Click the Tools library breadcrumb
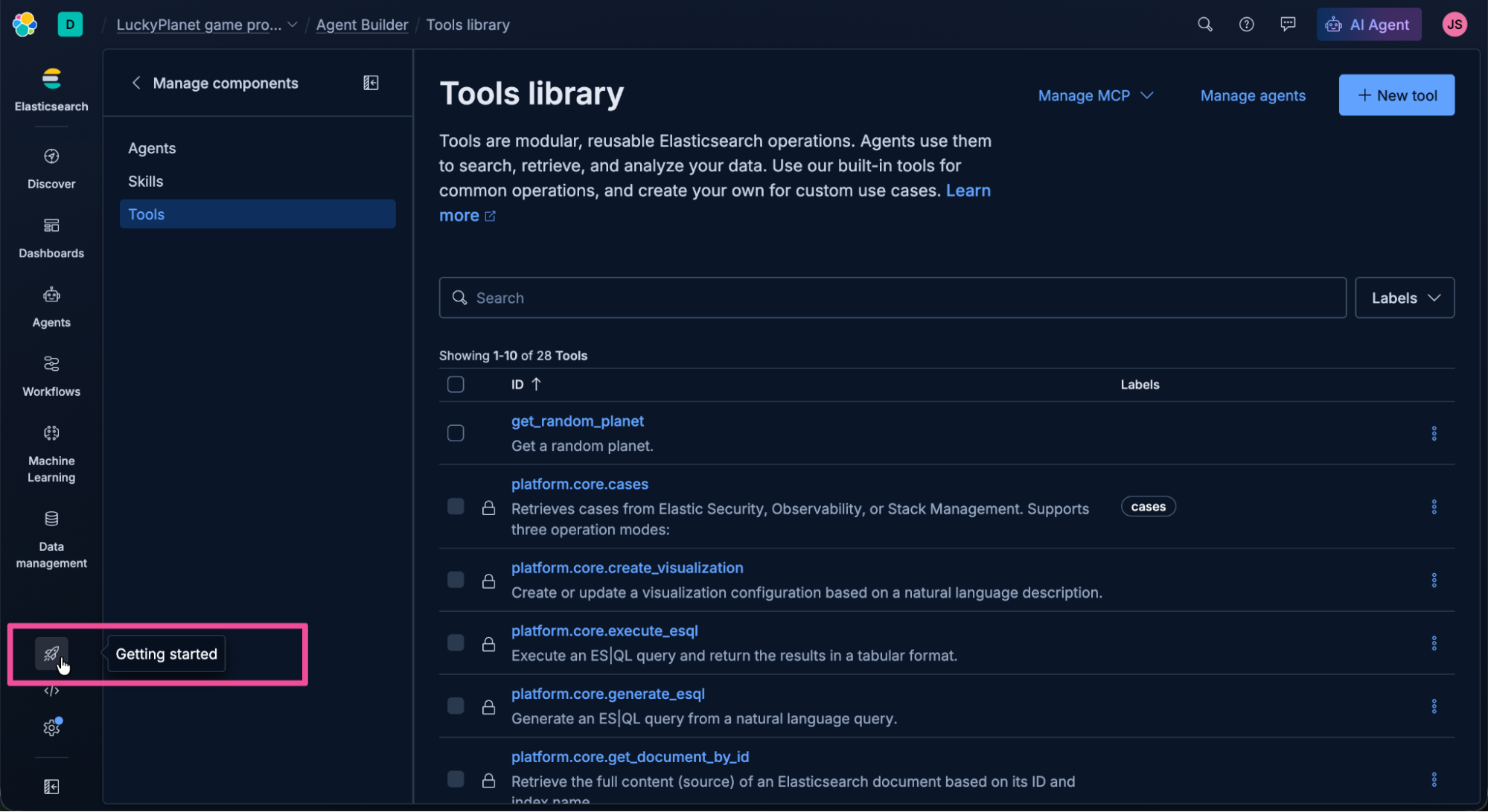 (467, 25)
